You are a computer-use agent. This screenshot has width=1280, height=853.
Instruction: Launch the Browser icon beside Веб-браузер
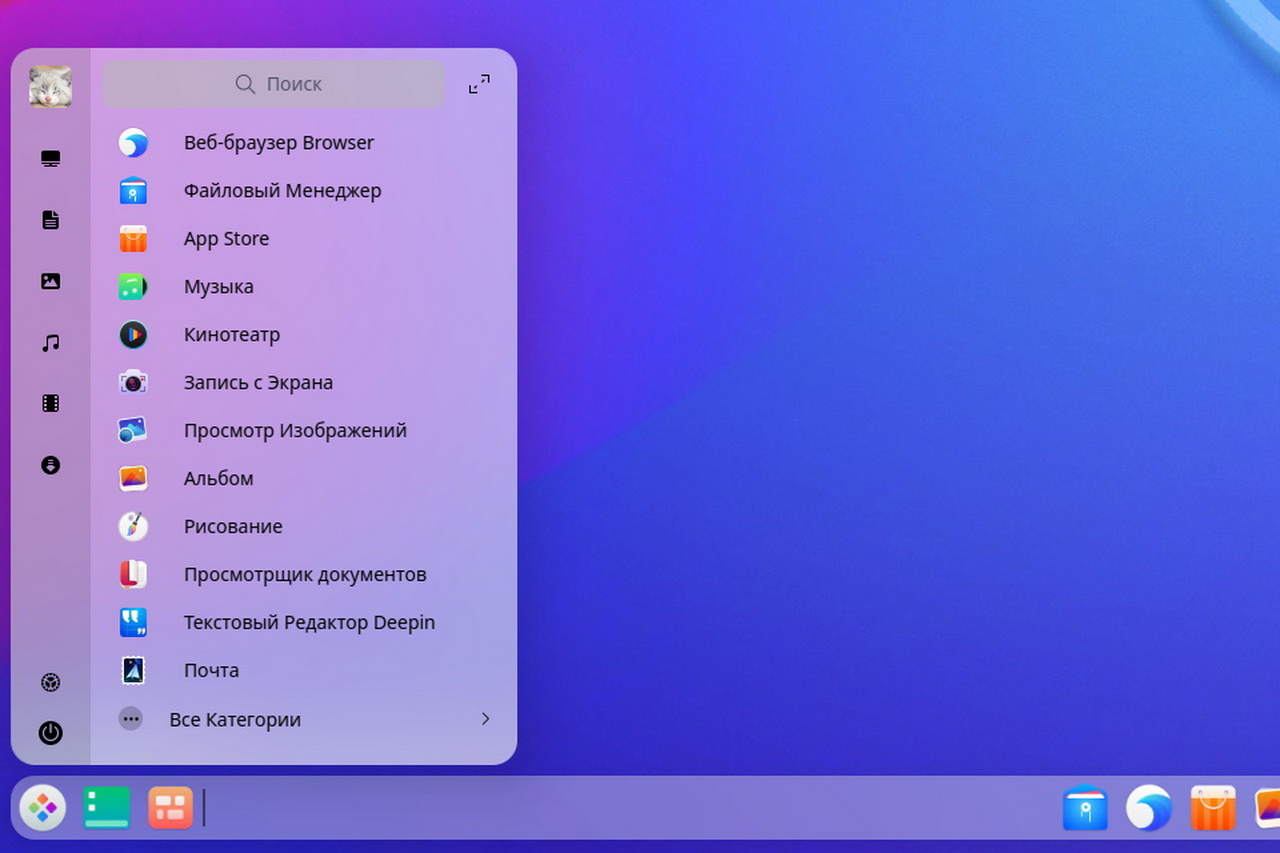click(133, 143)
